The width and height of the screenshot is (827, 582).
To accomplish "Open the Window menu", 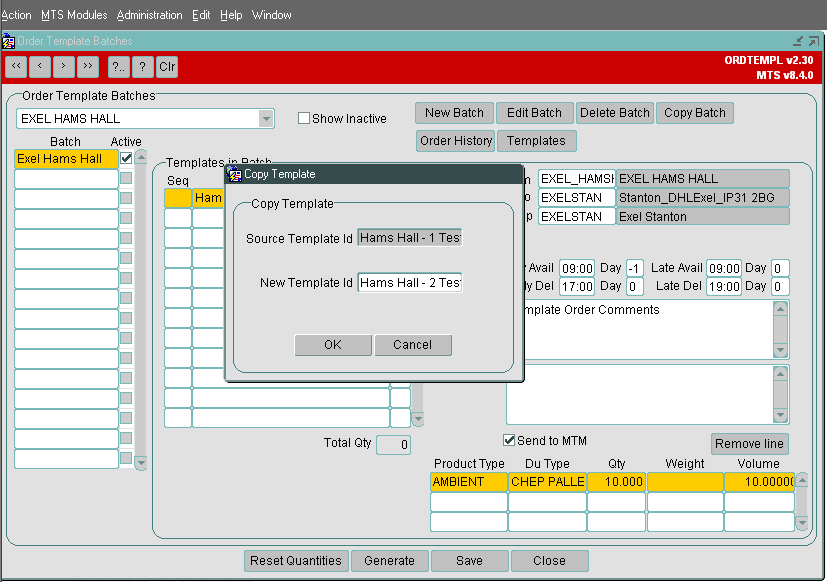I will point(272,15).
